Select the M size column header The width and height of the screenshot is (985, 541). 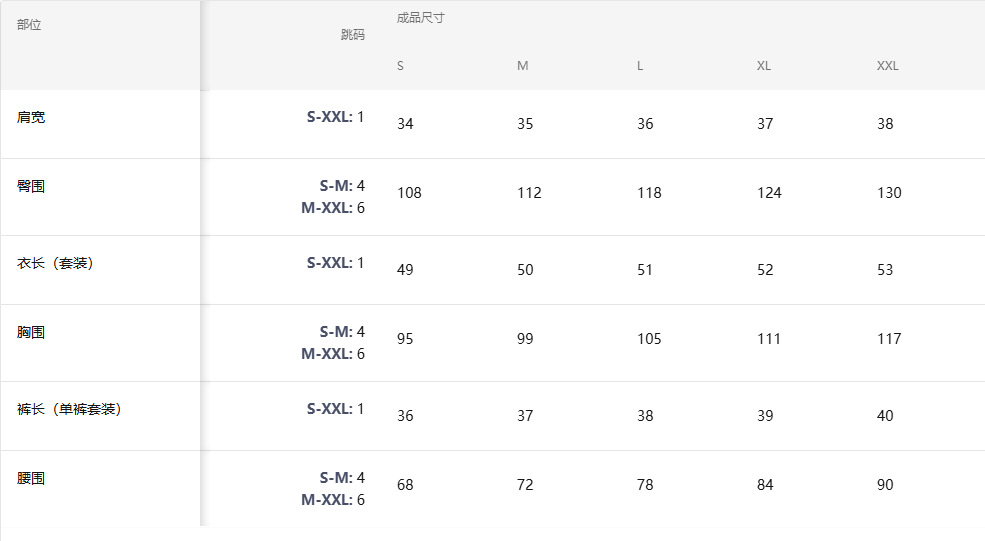tap(522, 66)
